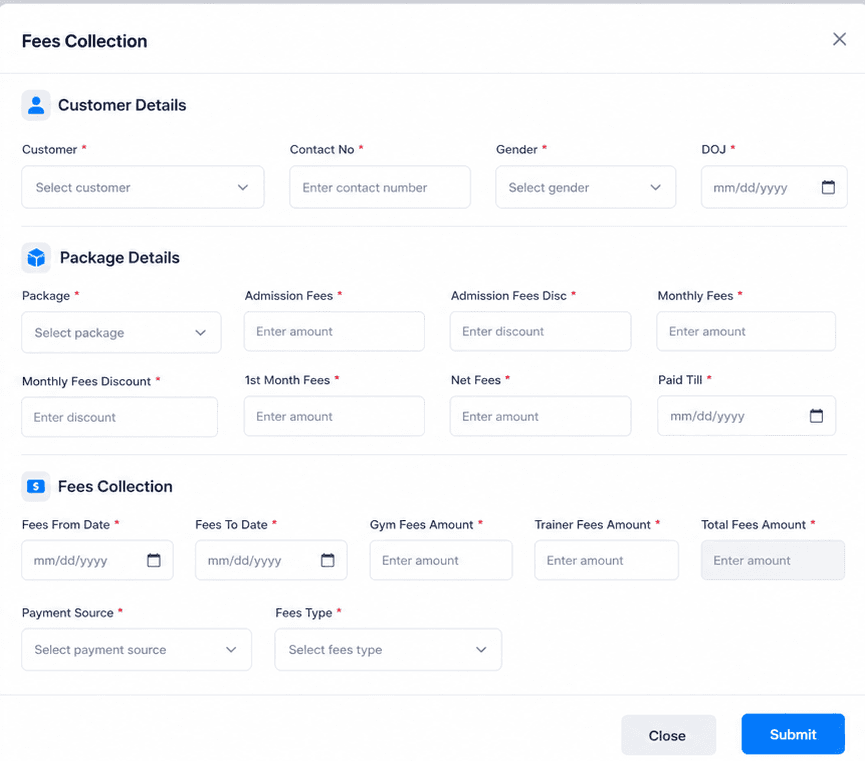
Task: Open the Fees From Date calendar icon
Action: point(154,560)
